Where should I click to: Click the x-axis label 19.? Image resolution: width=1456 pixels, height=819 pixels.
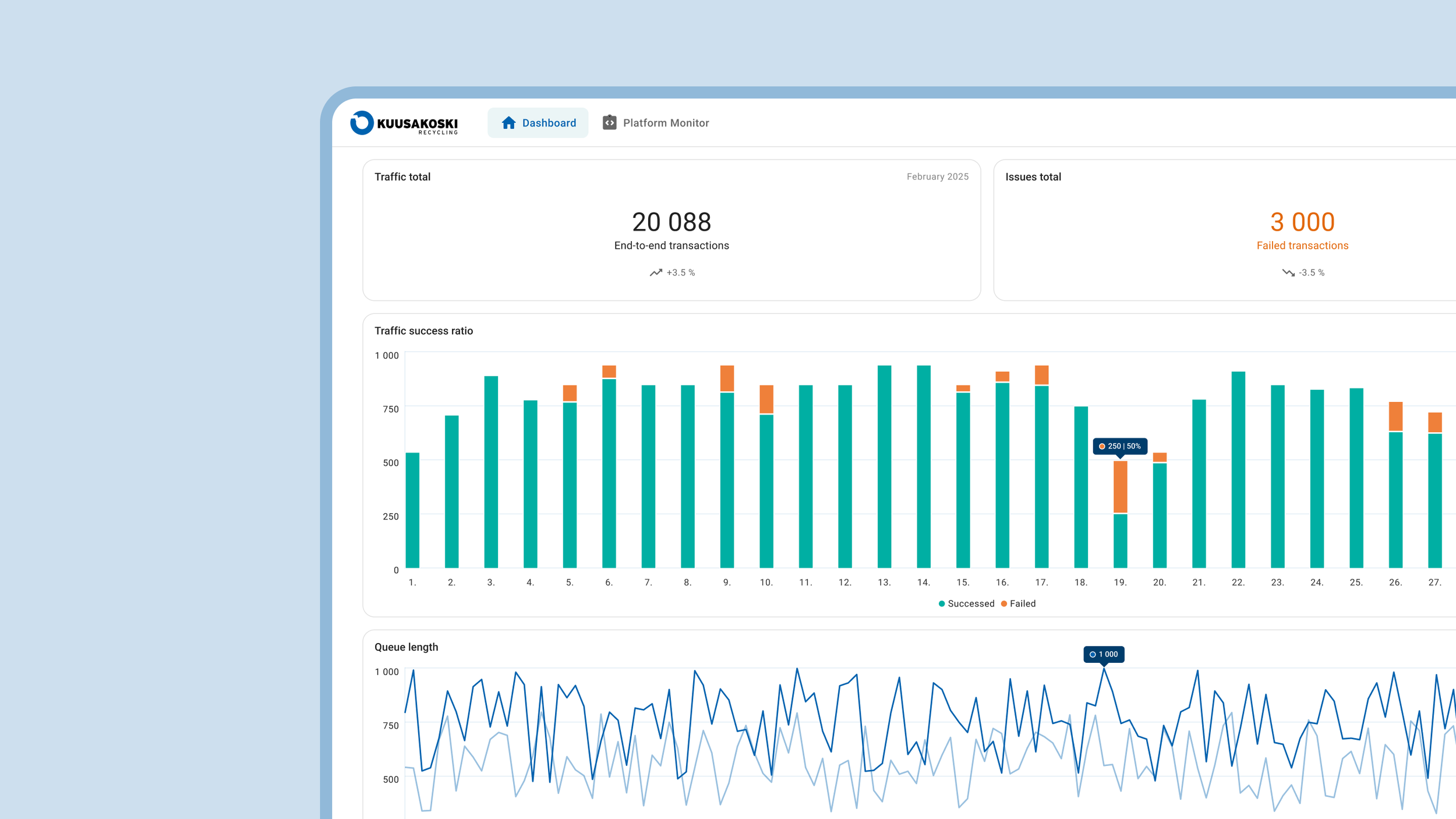(1120, 583)
